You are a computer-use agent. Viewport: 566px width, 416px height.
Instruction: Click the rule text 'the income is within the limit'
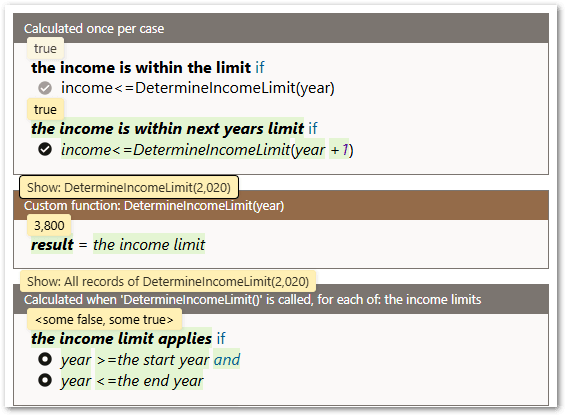pos(141,68)
